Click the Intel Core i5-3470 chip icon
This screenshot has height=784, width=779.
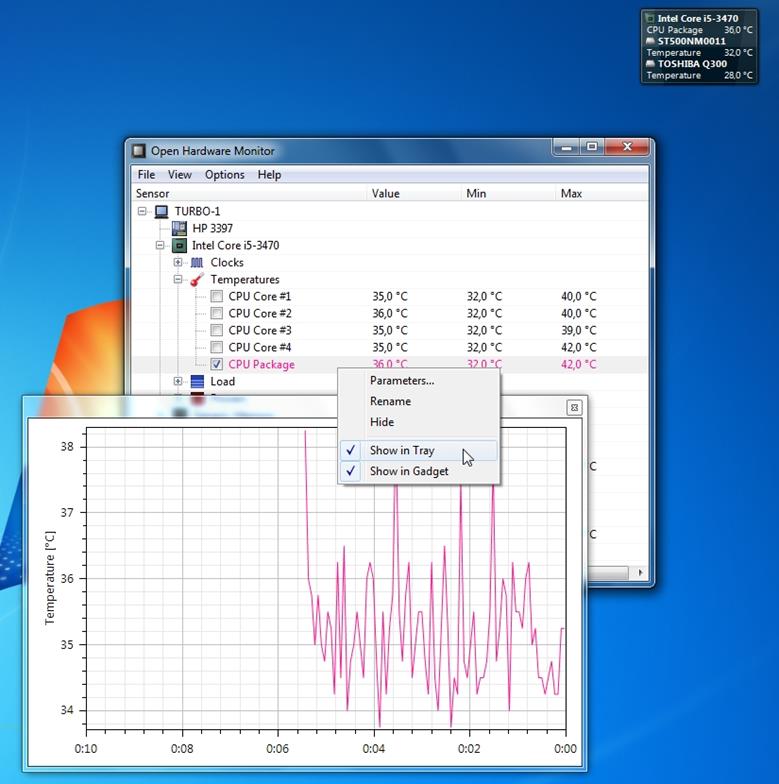[x=179, y=246]
